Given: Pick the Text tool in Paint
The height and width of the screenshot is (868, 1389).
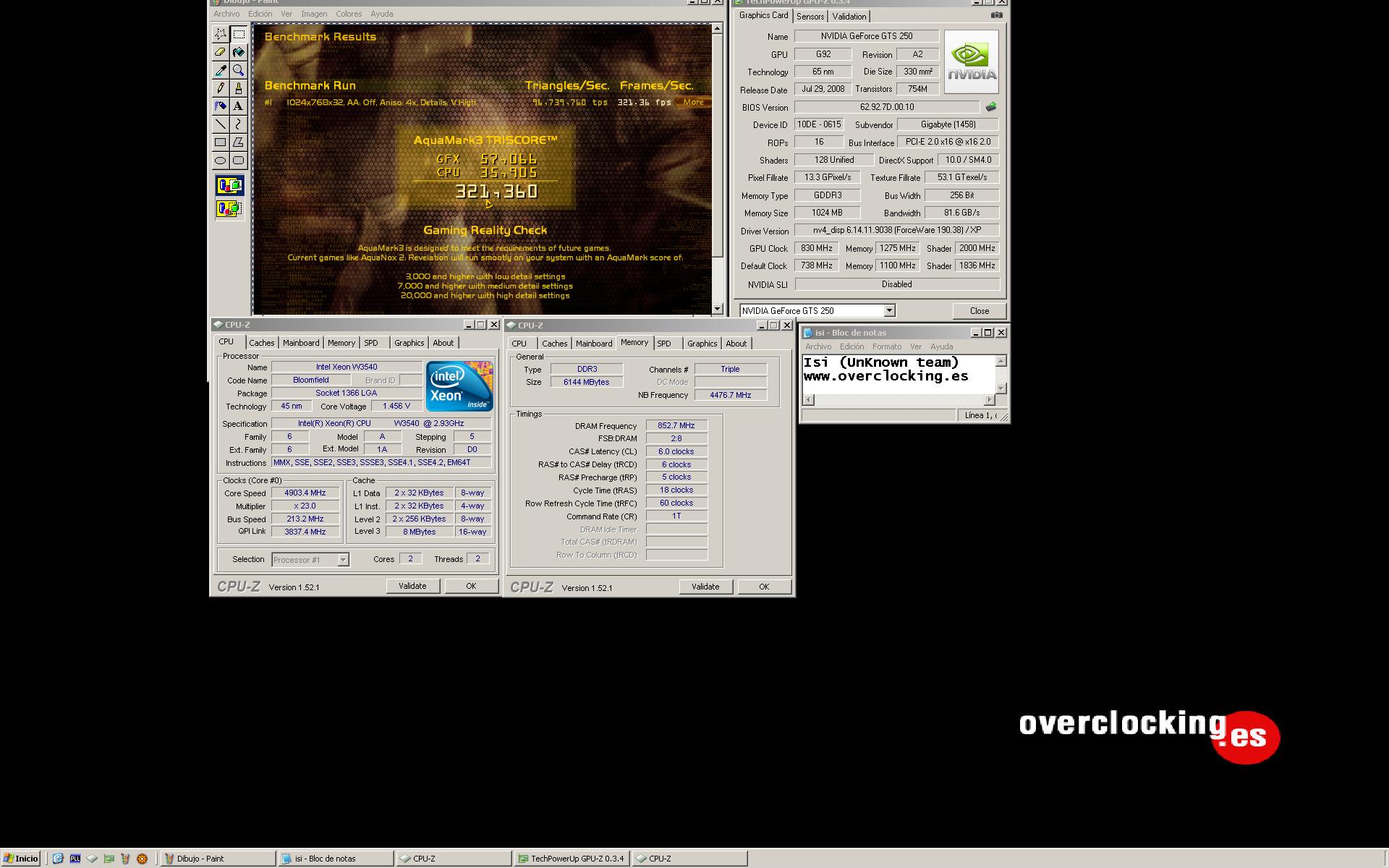Looking at the screenshot, I should [239, 106].
